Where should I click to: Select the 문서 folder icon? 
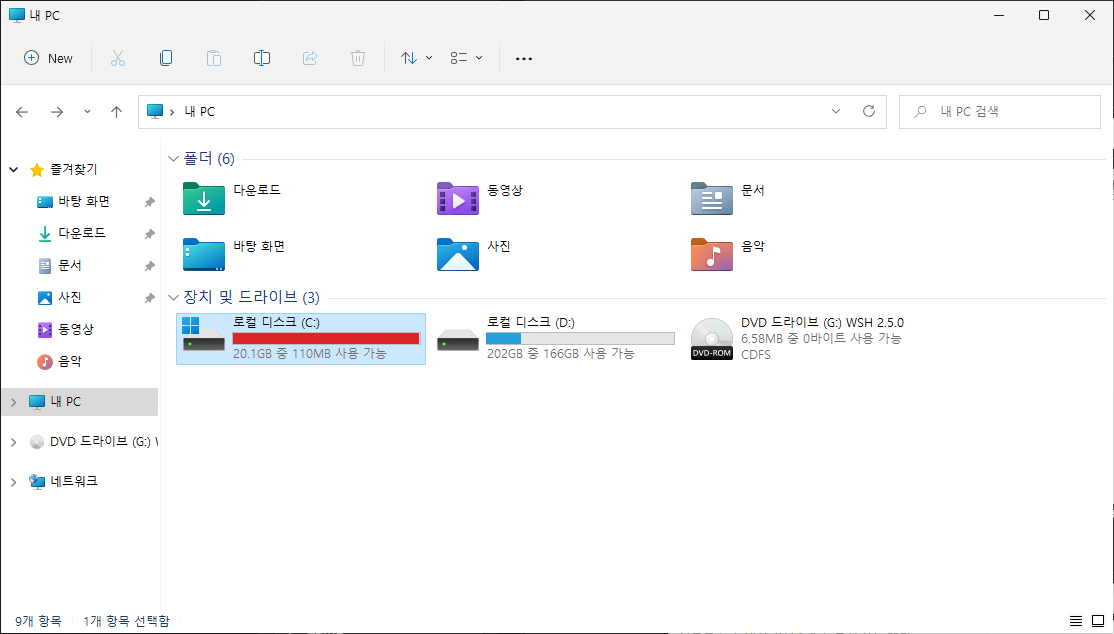tap(711, 198)
